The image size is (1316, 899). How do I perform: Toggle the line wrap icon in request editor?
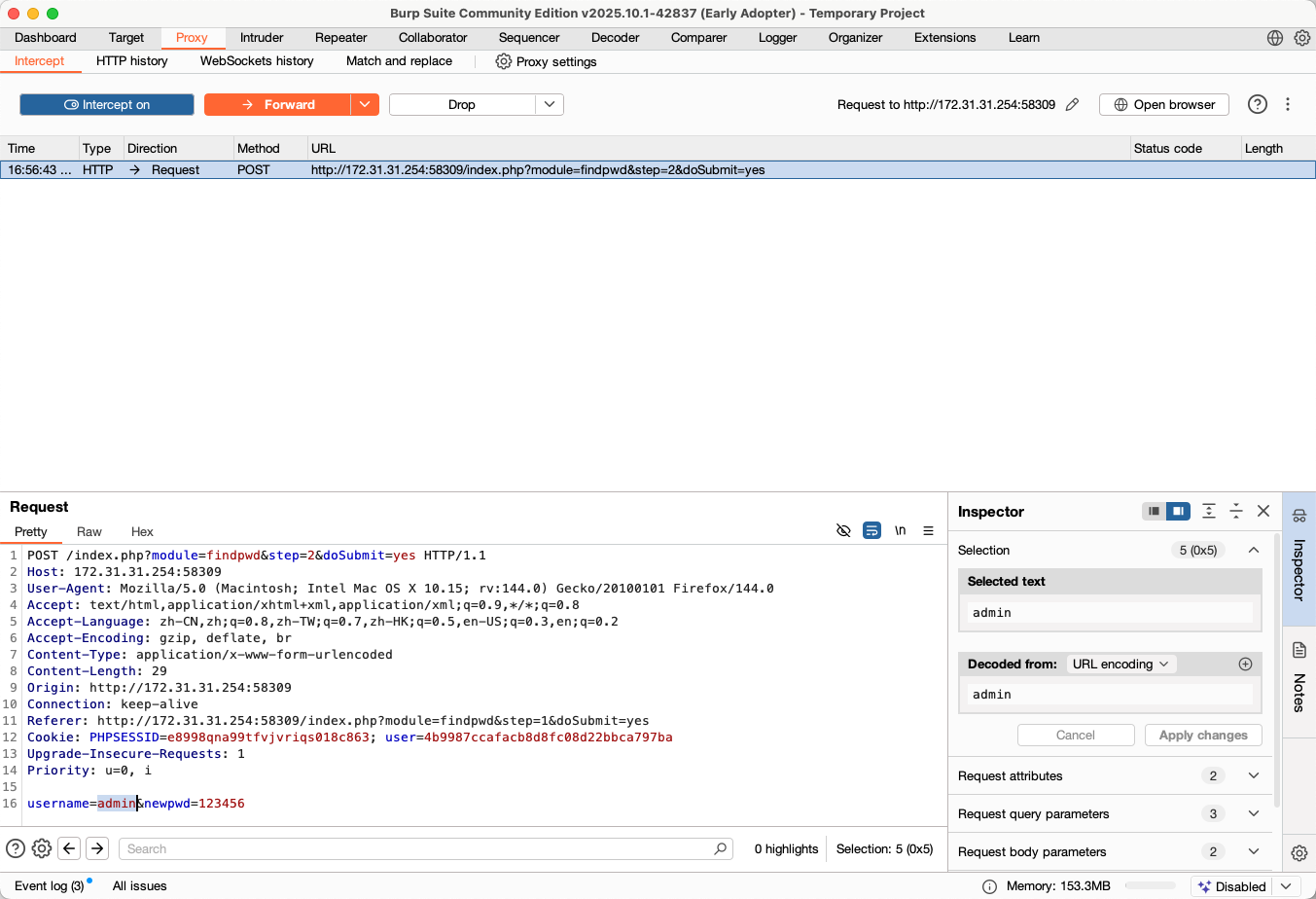pyautogui.click(x=871, y=530)
